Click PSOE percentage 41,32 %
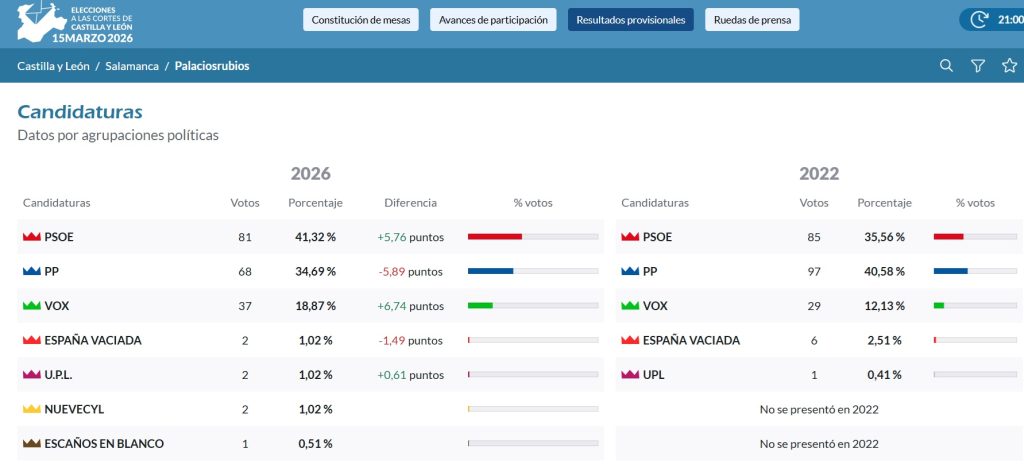1024x468 pixels. pyautogui.click(x=315, y=237)
